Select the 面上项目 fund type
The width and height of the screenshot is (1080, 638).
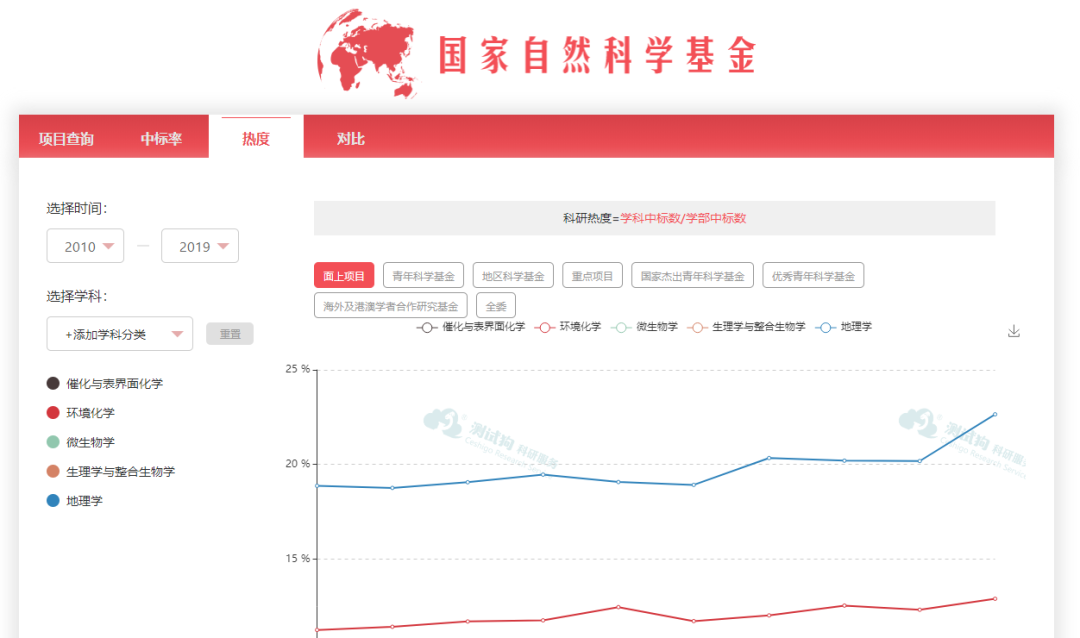tap(344, 276)
